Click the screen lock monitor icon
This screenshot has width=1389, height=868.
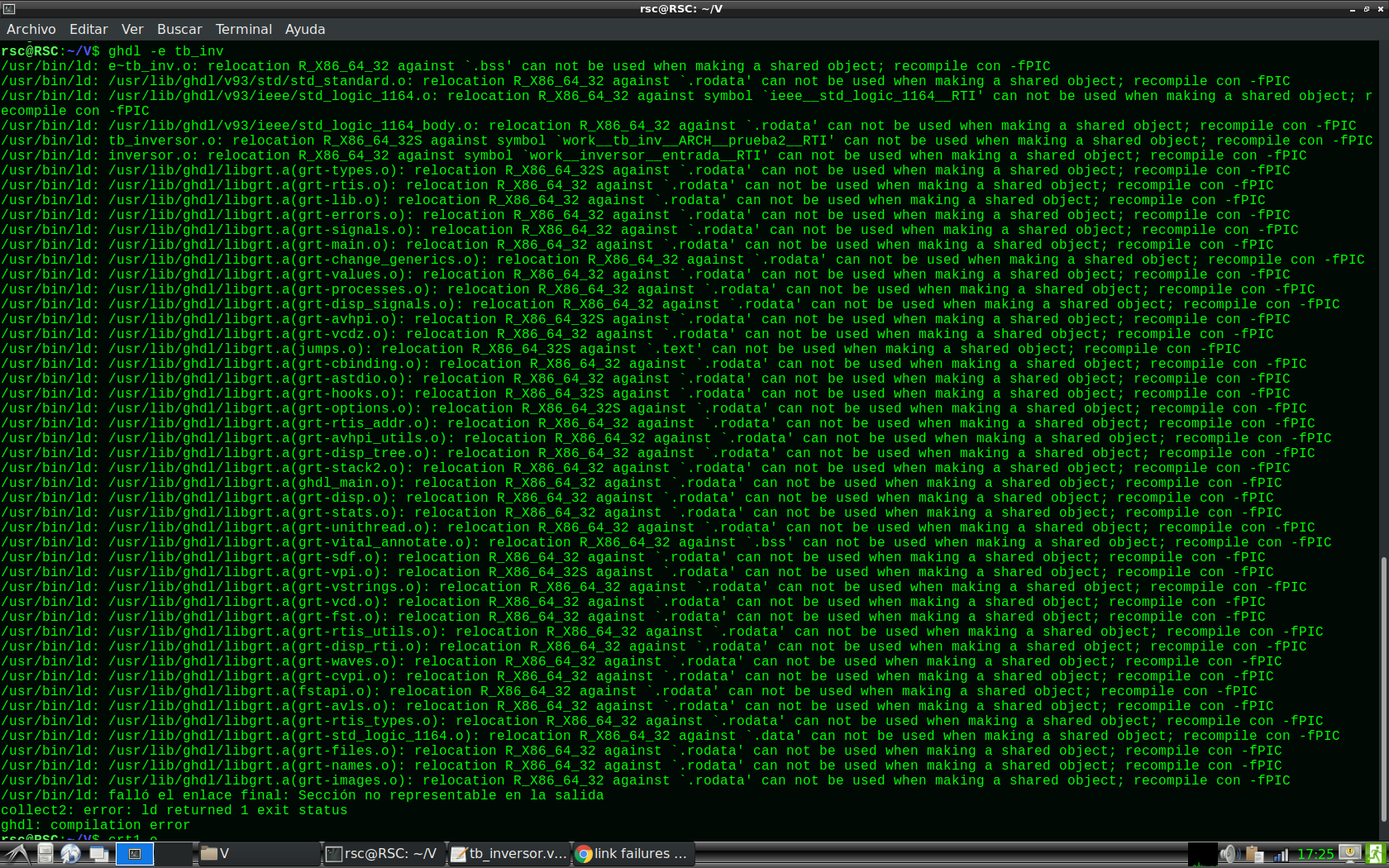point(1349,853)
